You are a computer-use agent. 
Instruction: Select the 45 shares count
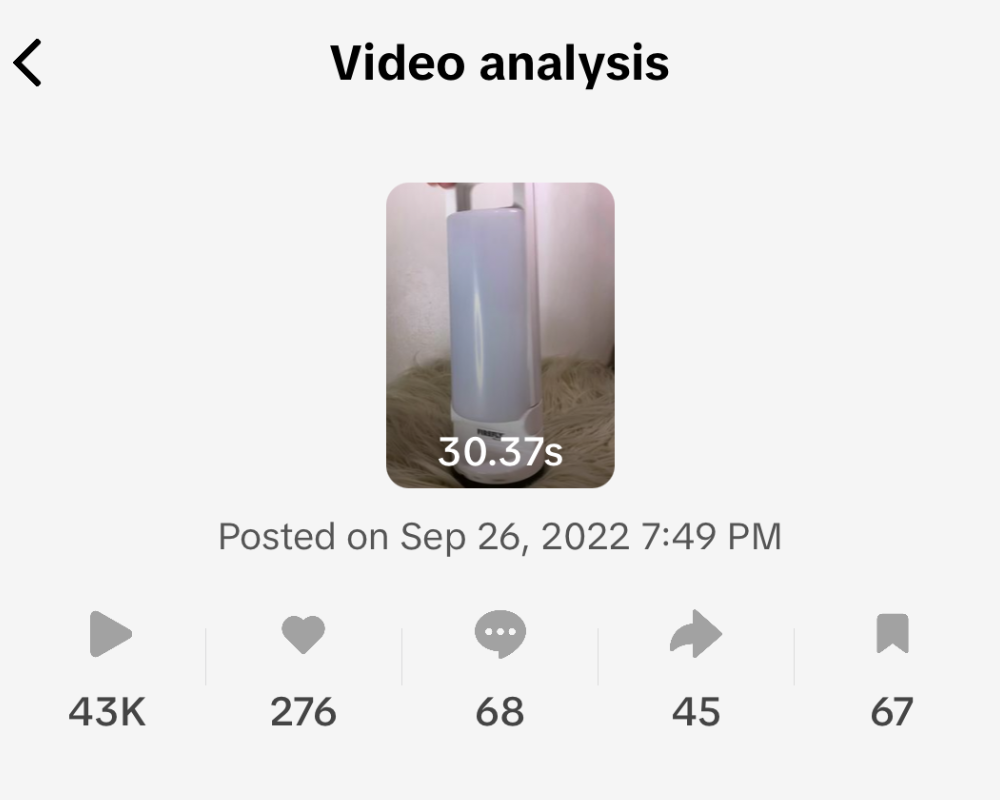tap(695, 713)
